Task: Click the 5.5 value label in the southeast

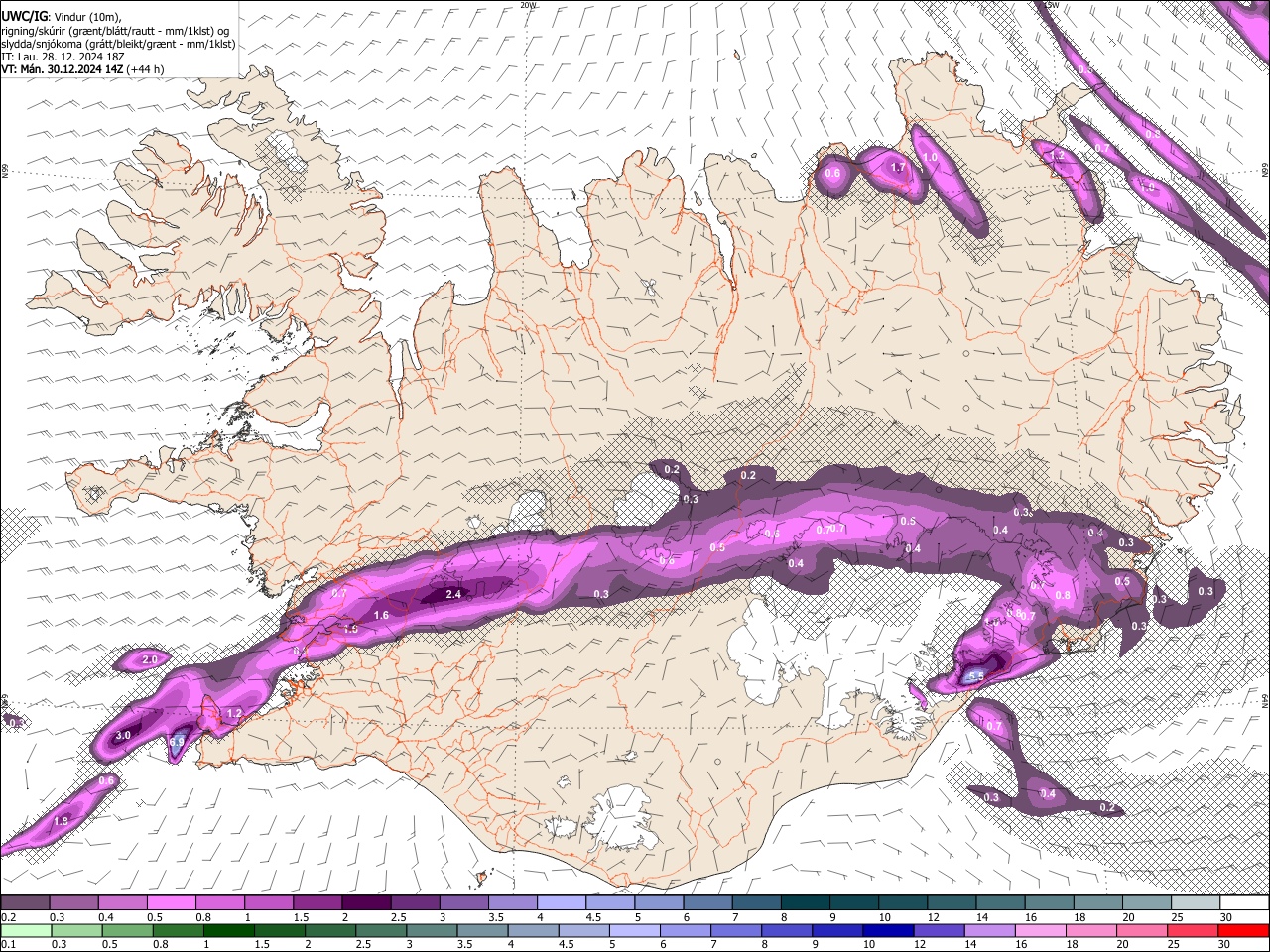Action: [975, 677]
